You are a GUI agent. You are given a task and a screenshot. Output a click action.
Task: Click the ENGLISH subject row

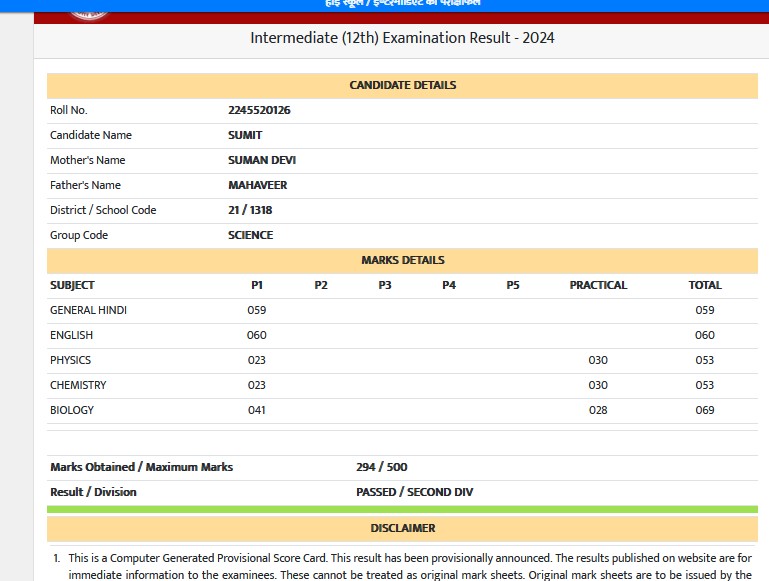[403, 335]
